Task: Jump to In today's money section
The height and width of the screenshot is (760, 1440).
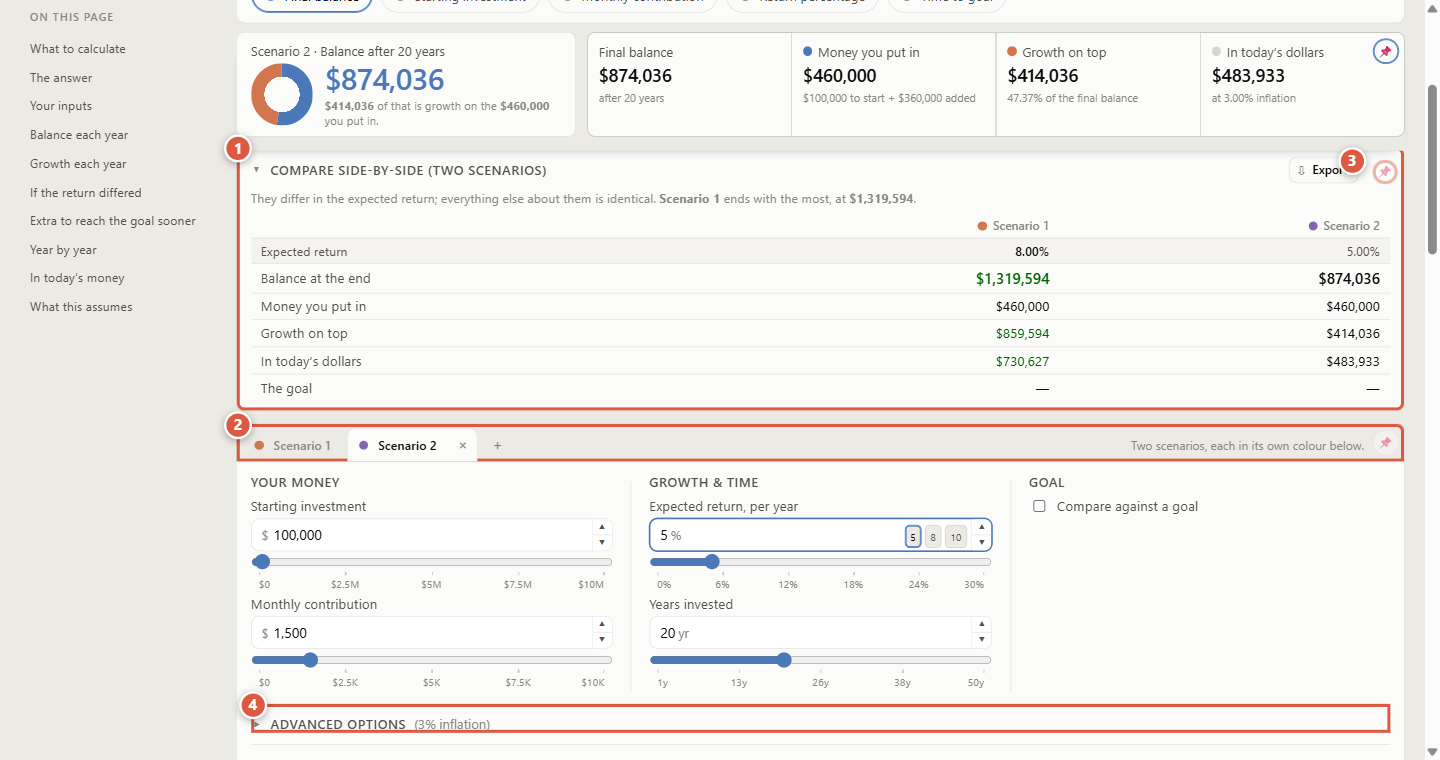Action: 77,278
